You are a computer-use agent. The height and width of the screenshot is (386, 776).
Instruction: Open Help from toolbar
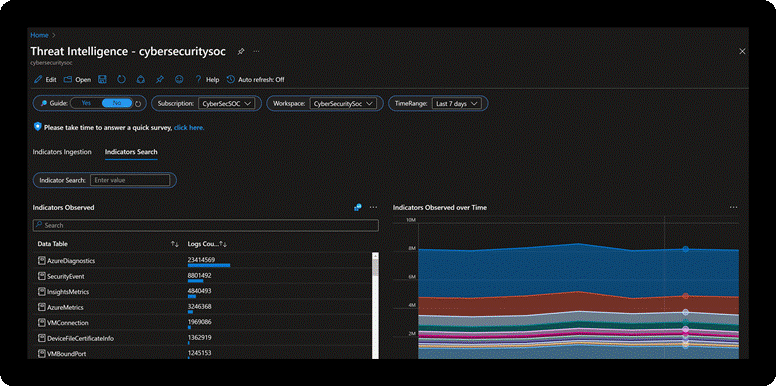[207, 80]
